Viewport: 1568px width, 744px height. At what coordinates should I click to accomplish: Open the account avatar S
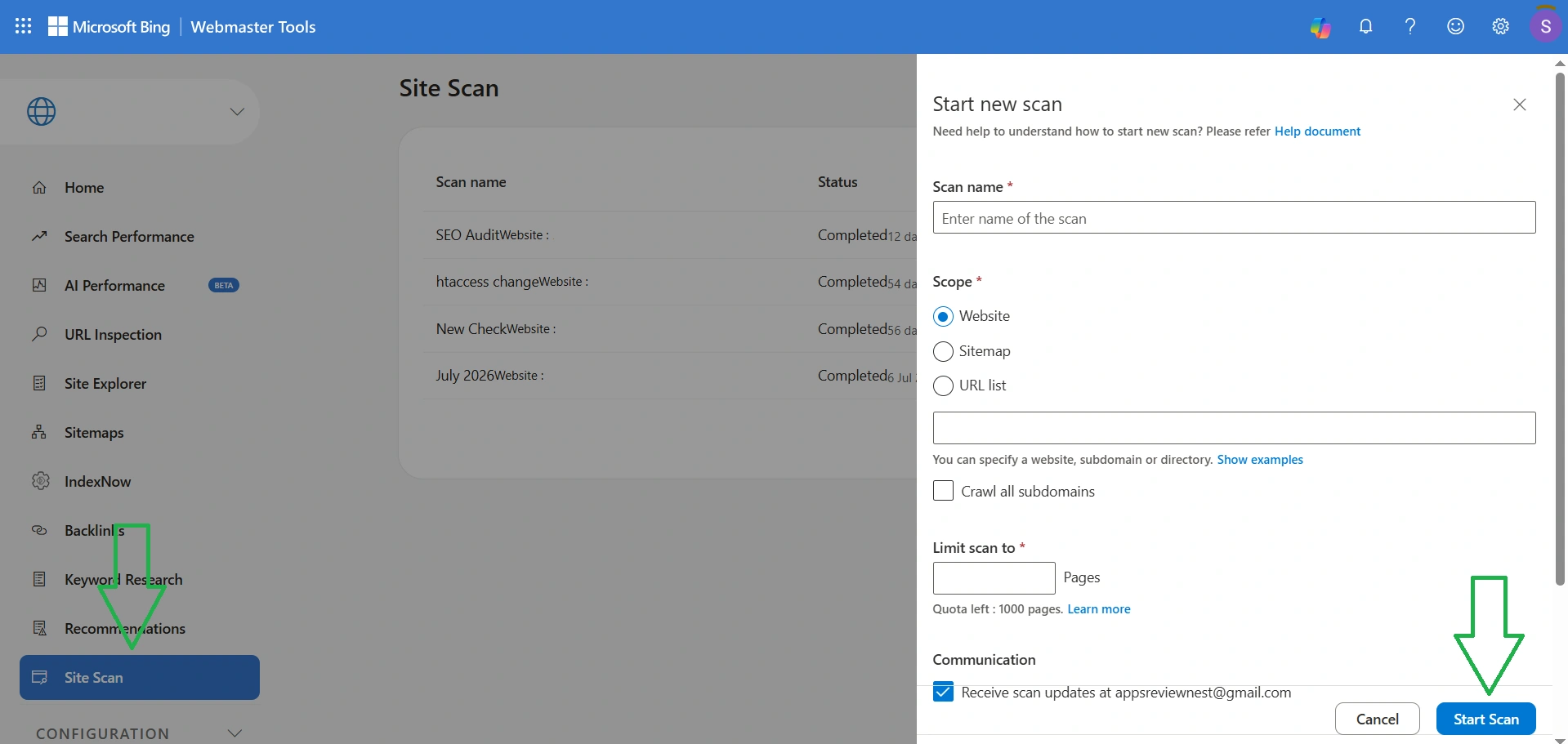[1545, 26]
